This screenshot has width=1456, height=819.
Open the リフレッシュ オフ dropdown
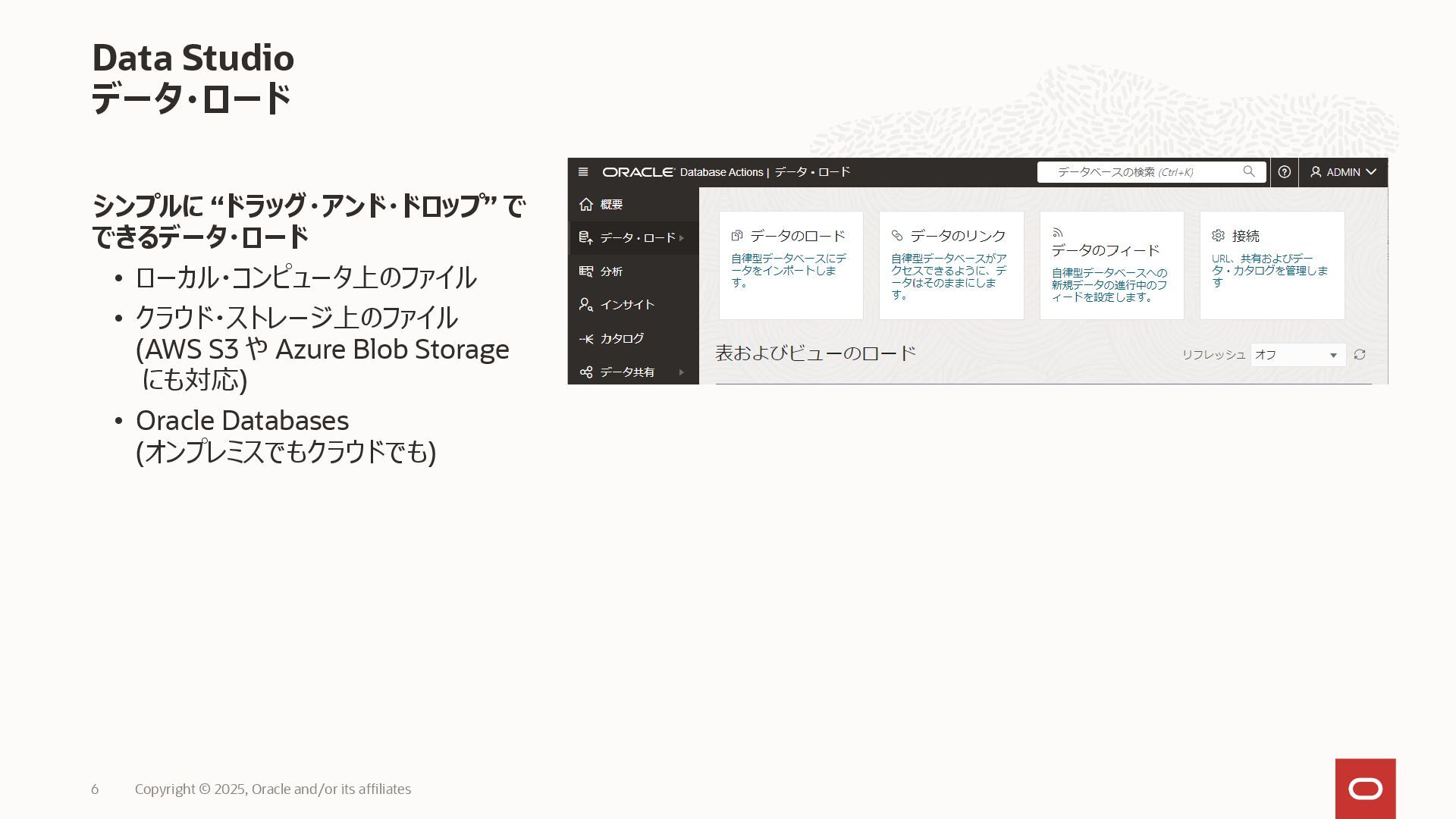pyautogui.click(x=1298, y=355)
